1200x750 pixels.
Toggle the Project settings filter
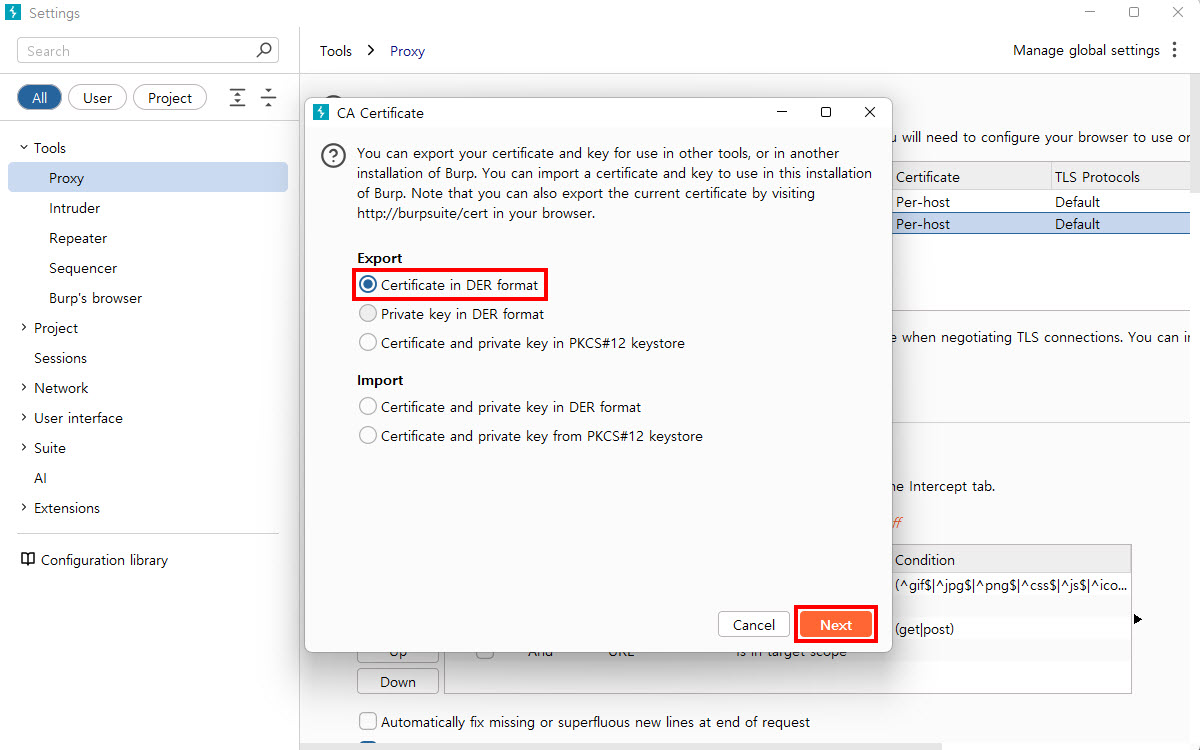[170, 97]
